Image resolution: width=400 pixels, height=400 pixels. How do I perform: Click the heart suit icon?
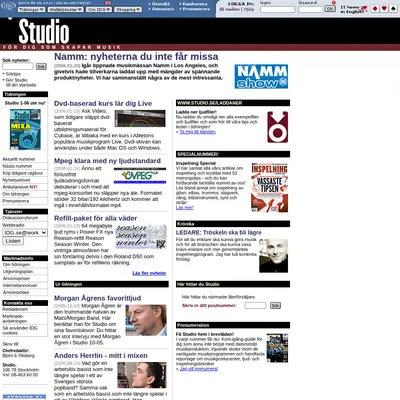pos(384,8)
